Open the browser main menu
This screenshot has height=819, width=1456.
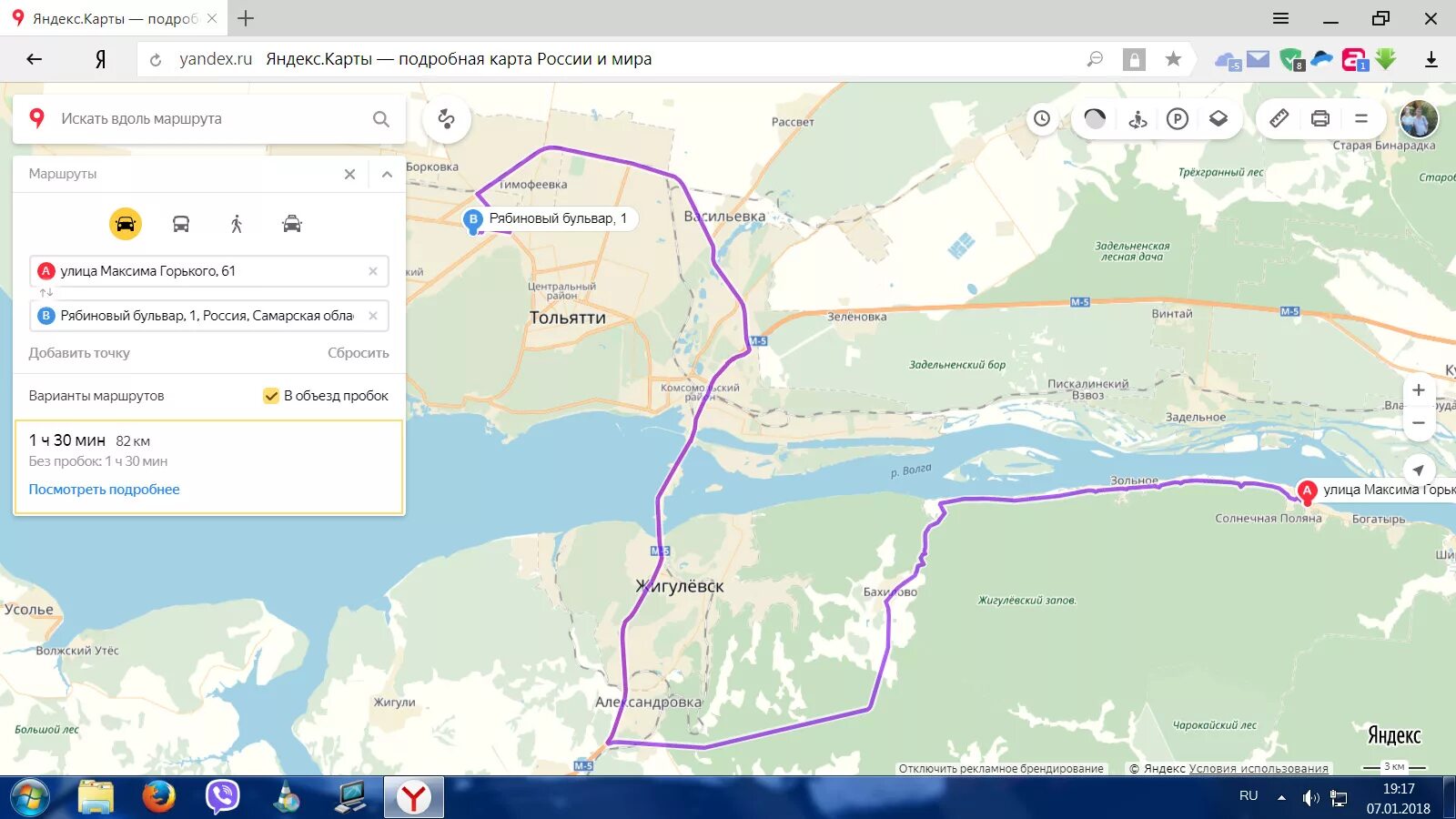click(x=1280, y=18)
